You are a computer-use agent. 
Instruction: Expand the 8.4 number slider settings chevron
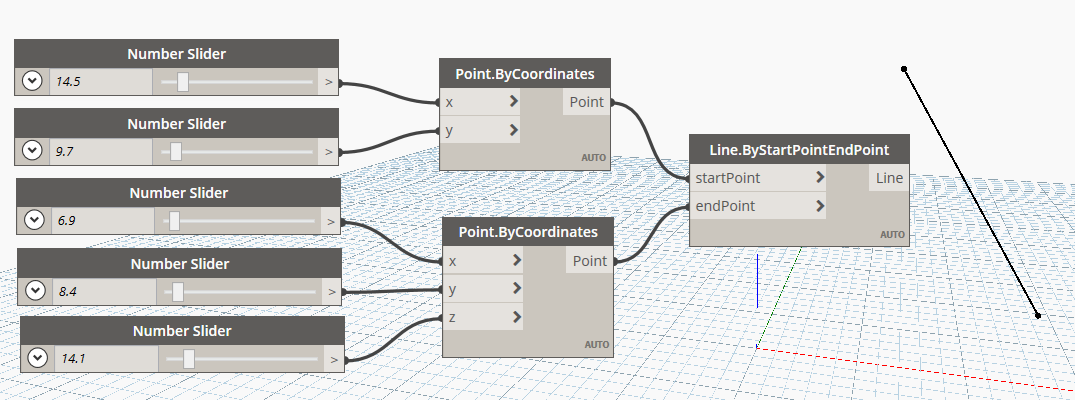[36, 291]
